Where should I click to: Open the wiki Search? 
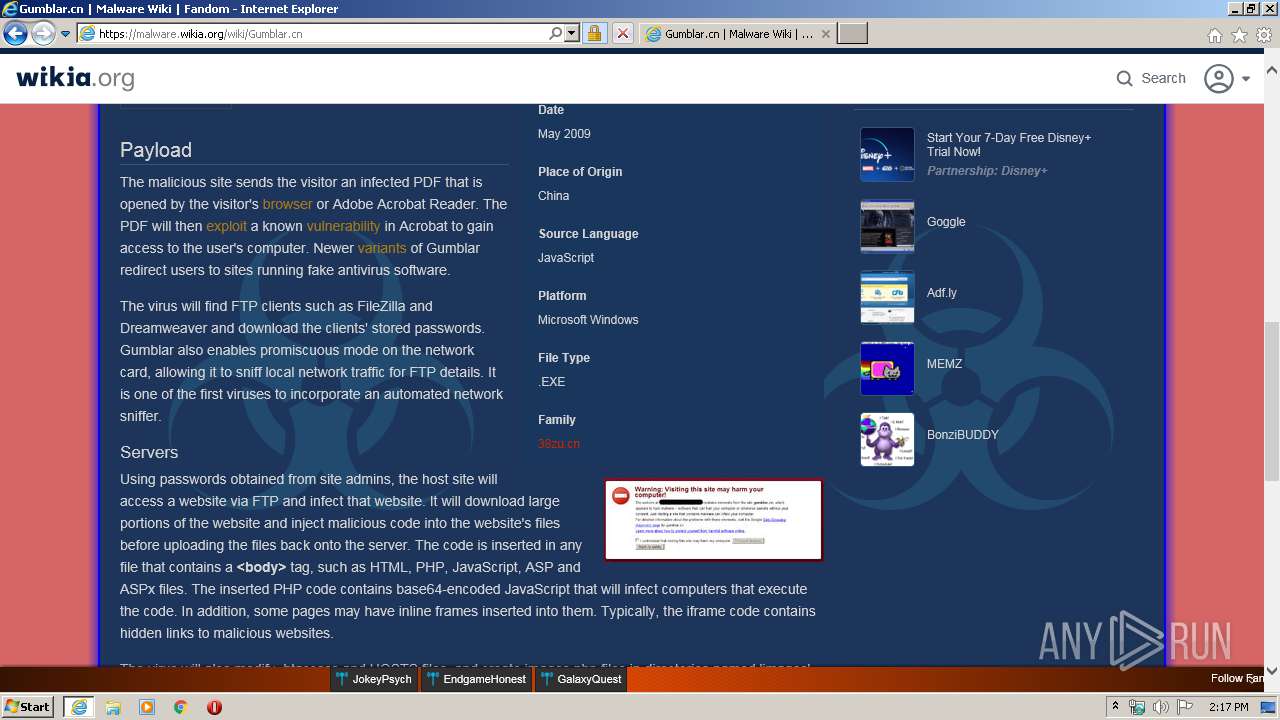[1151, 78]
